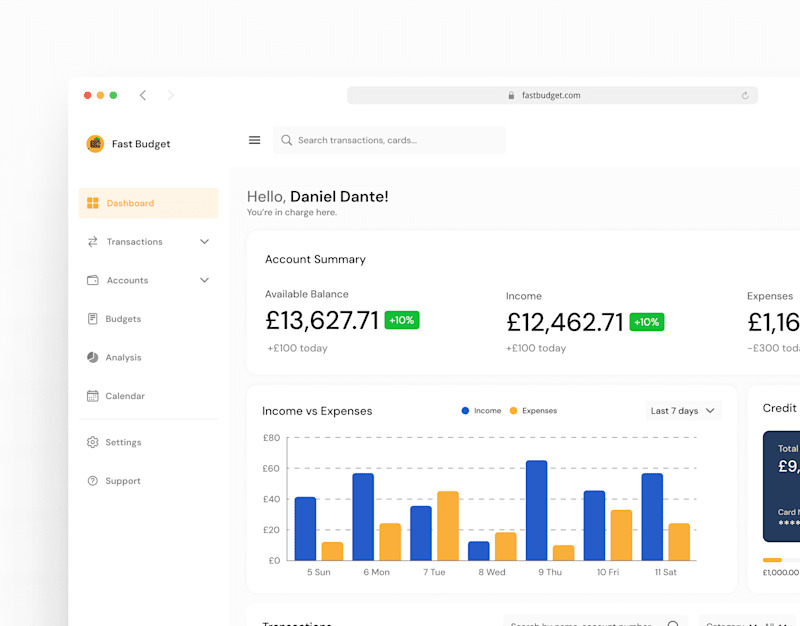Expand the Accounts submenu chevron
Image resolution: width=800 pixels, height=626 pixels.
click(205, 280)
